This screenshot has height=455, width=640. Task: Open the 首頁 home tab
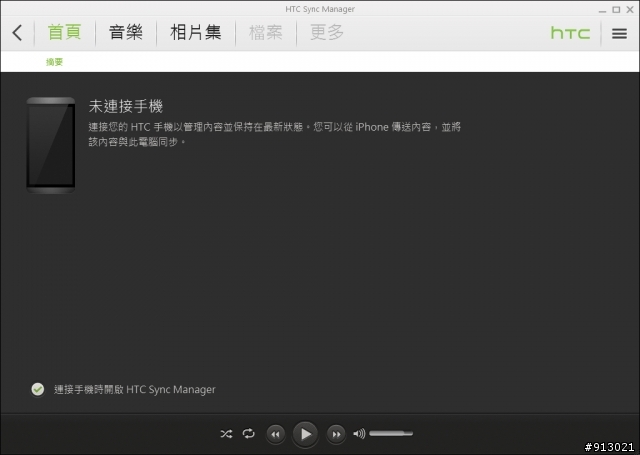pyautogui.click(x=64, y=32)
